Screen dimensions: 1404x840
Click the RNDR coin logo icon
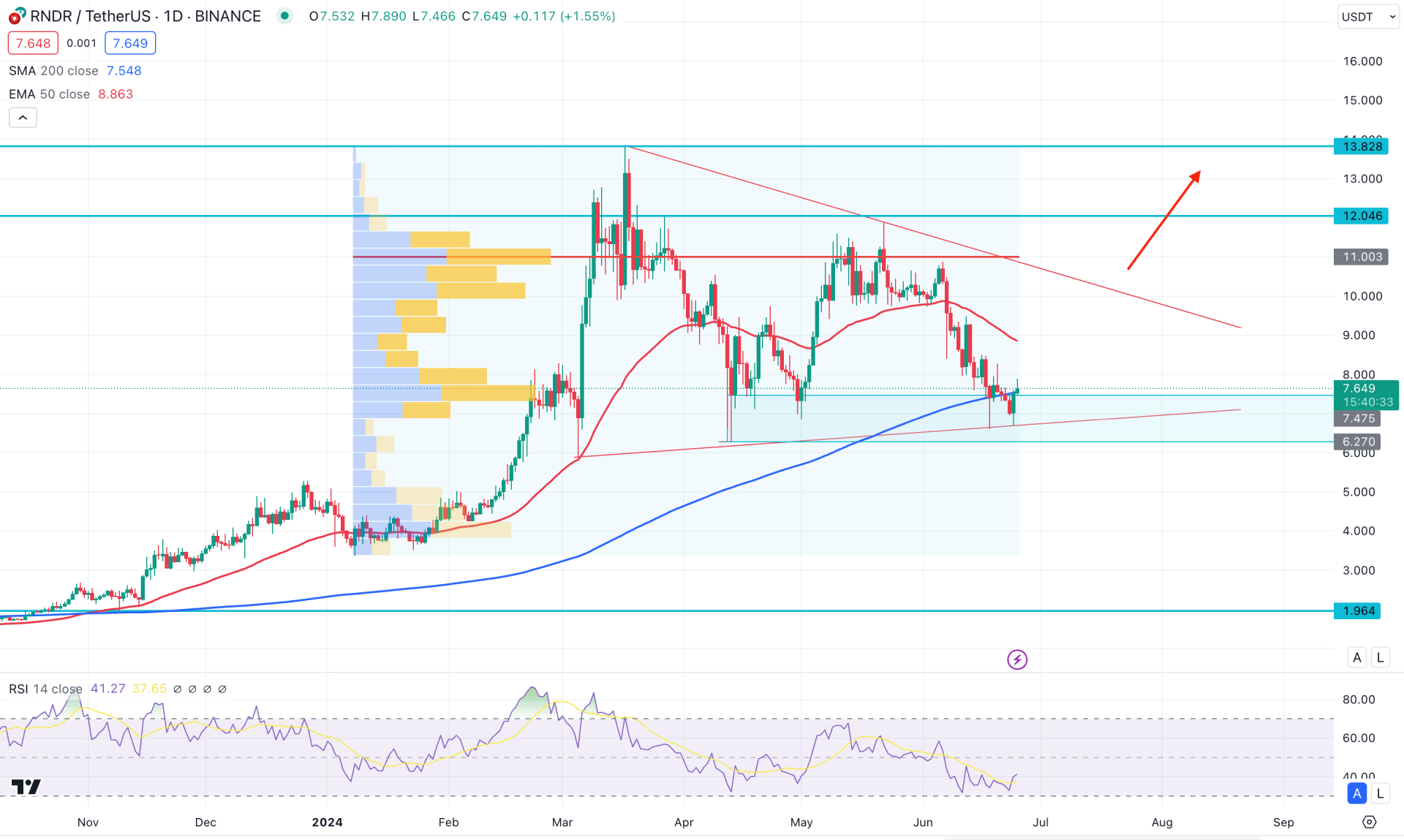16,16
